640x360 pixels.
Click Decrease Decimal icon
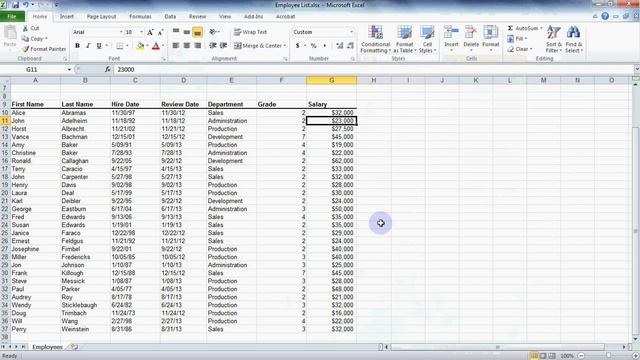(x=350, y=46)
